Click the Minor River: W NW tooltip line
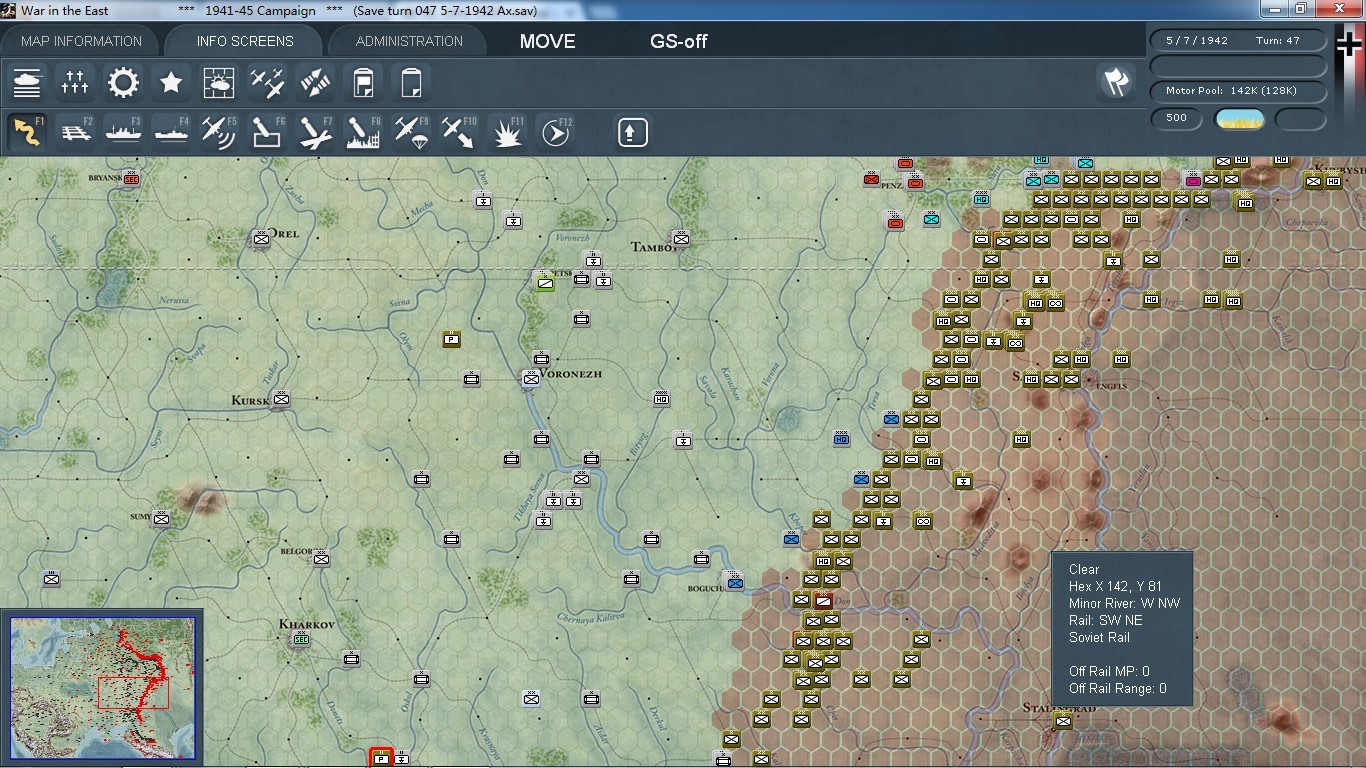Viewport: 1366px width, 768px height. tap(1124, 603)
